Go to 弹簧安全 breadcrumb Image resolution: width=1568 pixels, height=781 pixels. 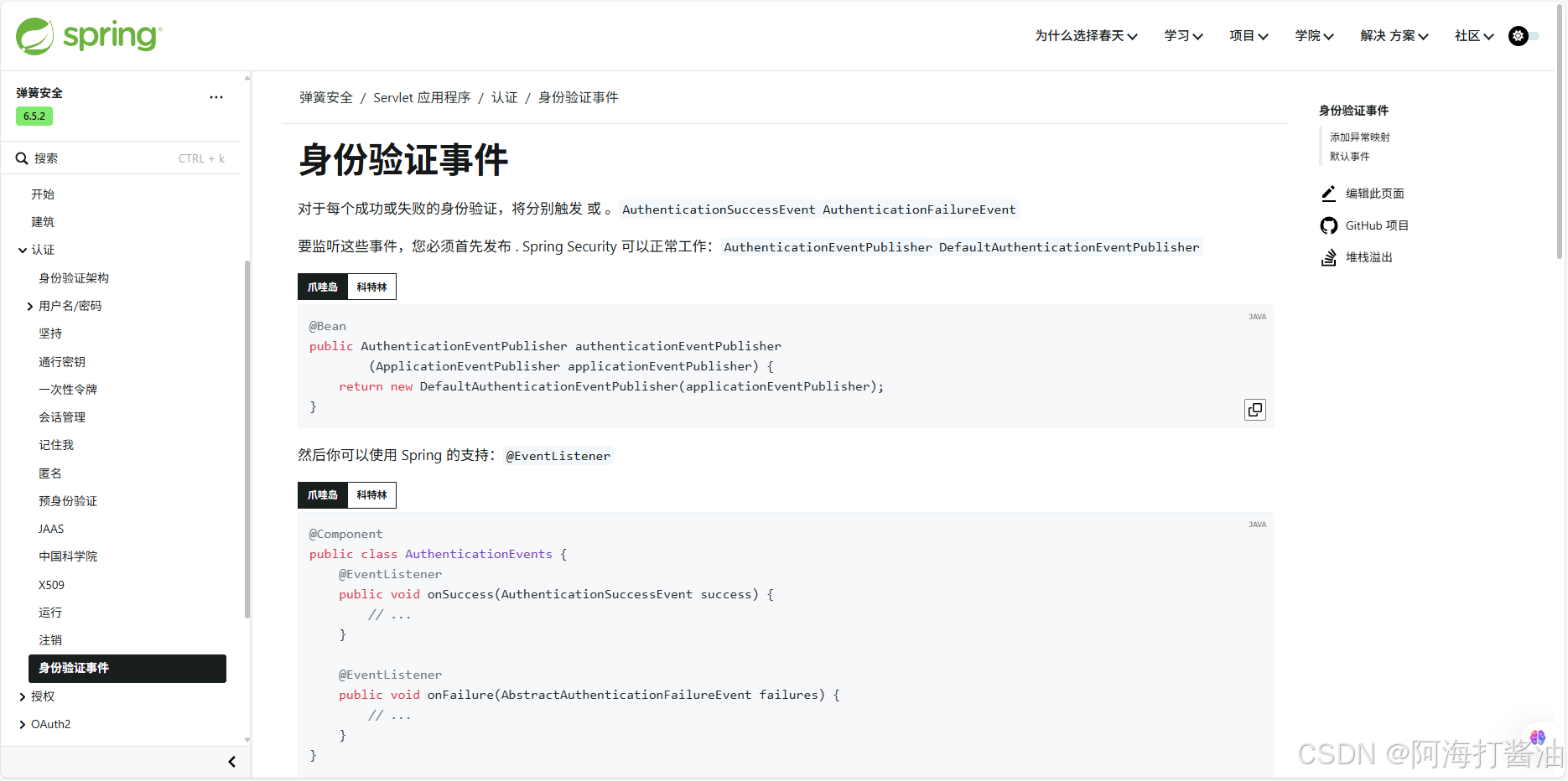coord(326,98)
